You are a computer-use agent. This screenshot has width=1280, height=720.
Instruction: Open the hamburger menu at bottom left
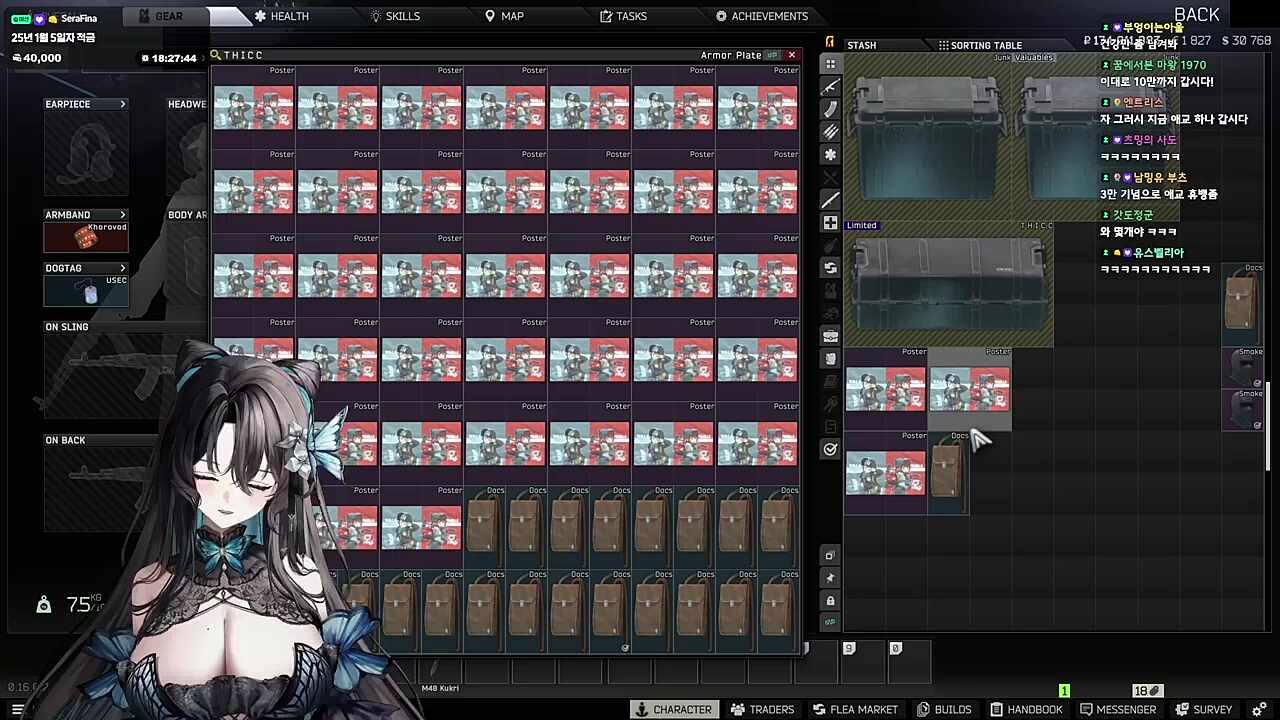(x=18, y=710)
